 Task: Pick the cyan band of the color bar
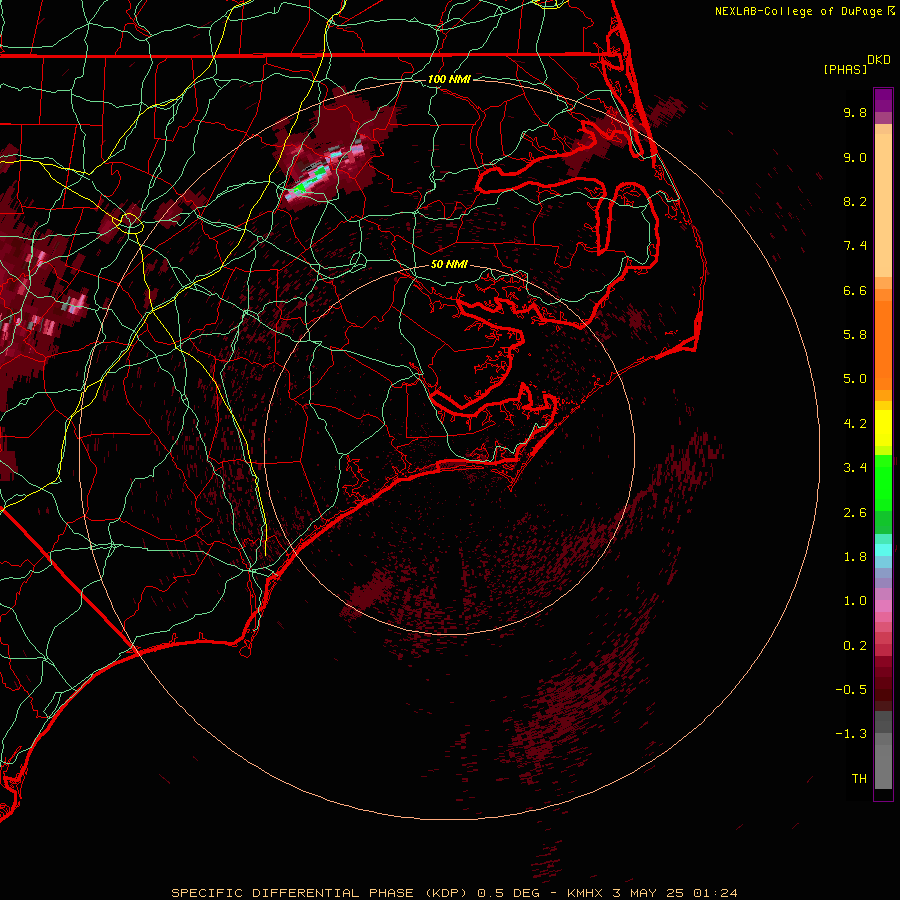pyautogui.click(x=883, y=550)
